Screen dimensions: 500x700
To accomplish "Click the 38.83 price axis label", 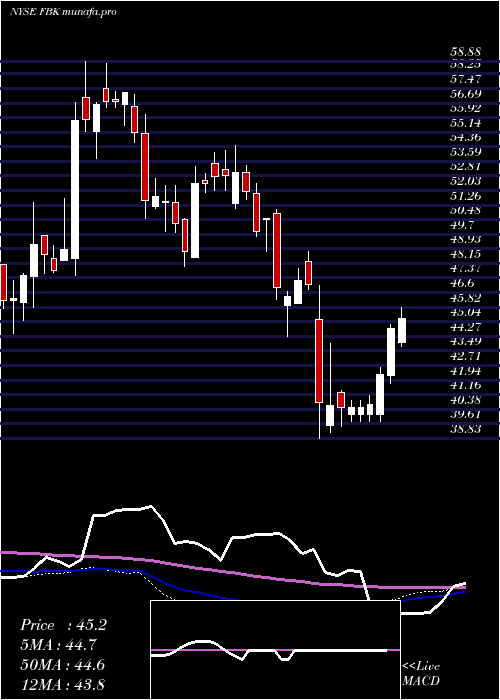I will click(465, 428).
